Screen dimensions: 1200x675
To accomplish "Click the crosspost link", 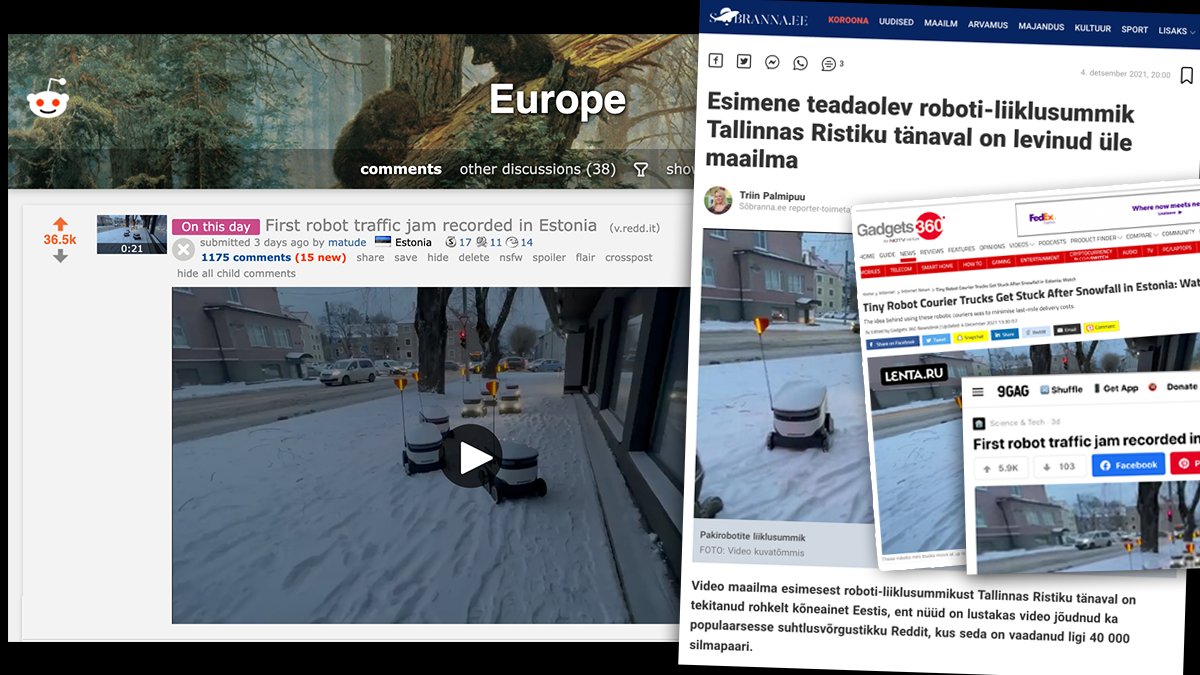I will [x=629, y=257].
